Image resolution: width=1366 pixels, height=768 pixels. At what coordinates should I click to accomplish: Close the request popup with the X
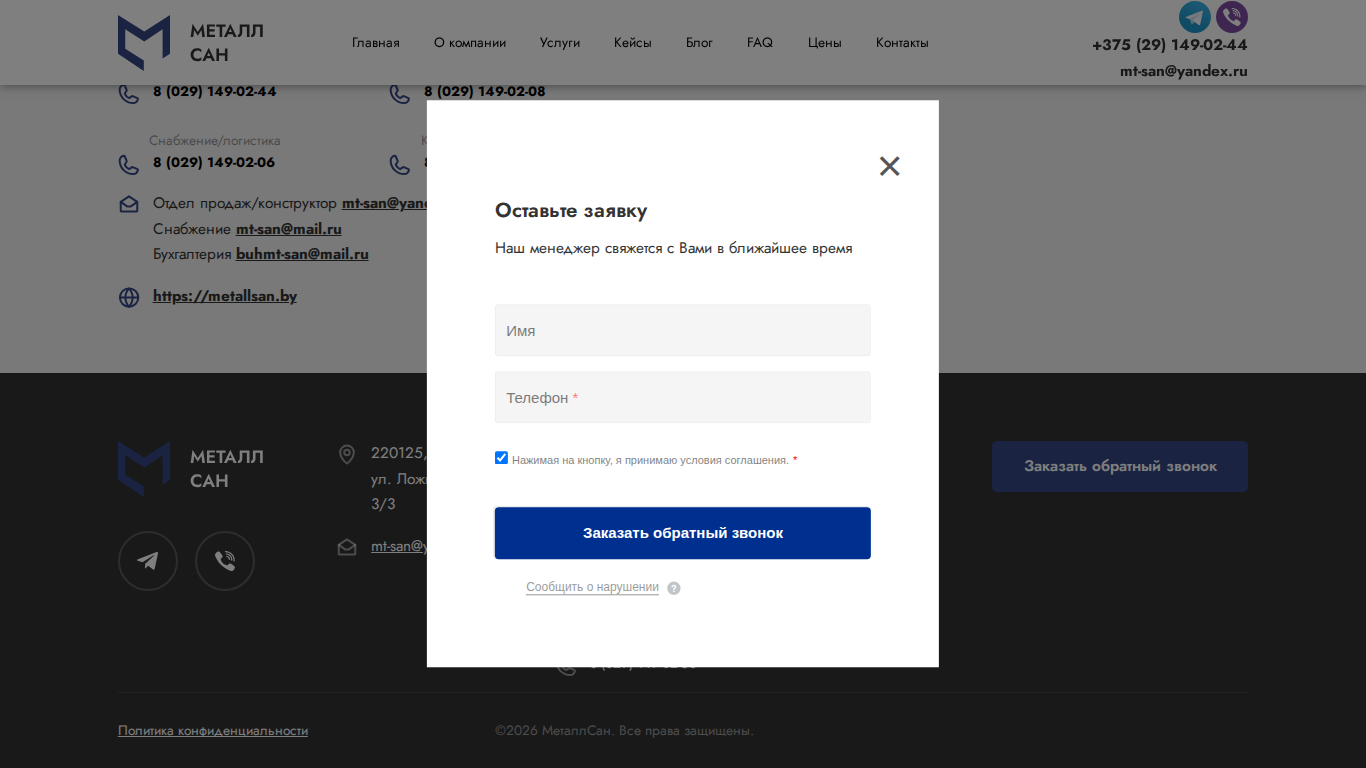[890, 166]
